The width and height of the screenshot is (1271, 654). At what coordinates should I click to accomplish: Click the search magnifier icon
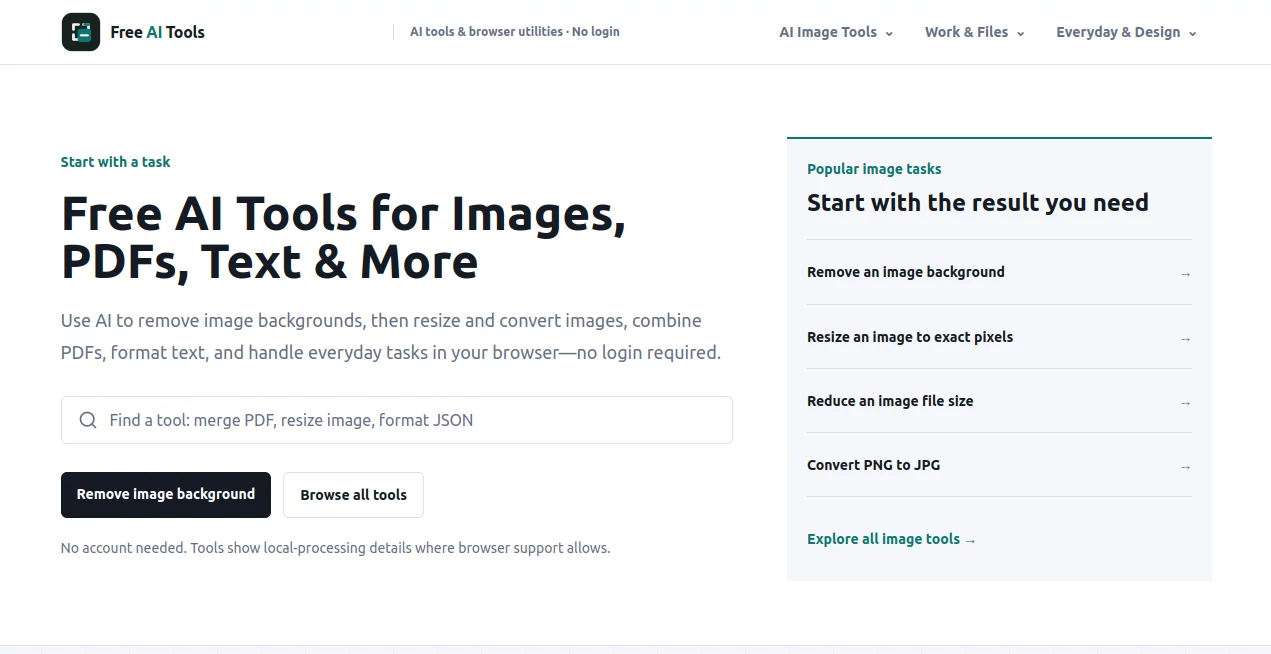[88, 420]
